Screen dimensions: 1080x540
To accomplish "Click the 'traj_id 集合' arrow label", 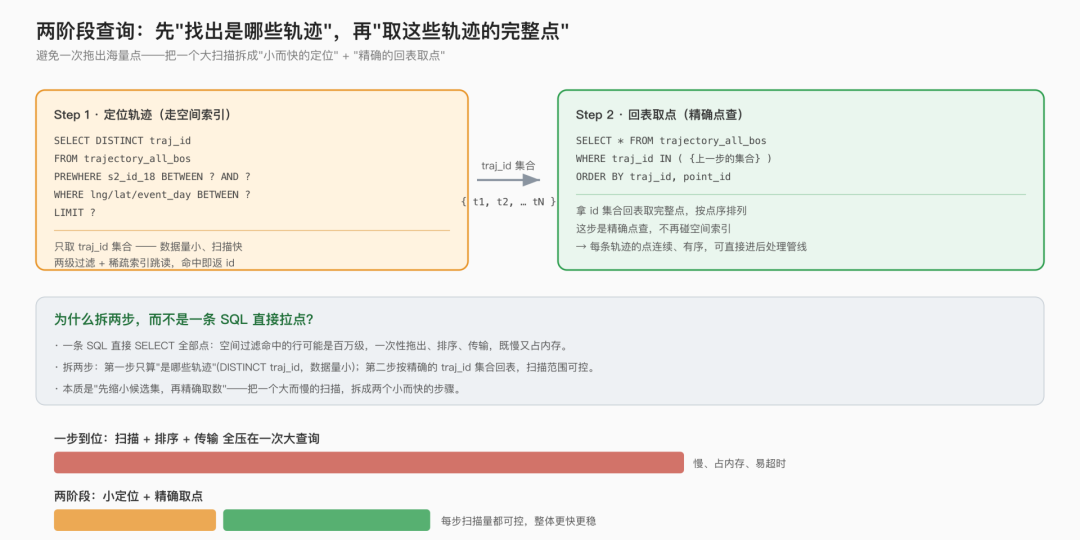I will point(508,165).
